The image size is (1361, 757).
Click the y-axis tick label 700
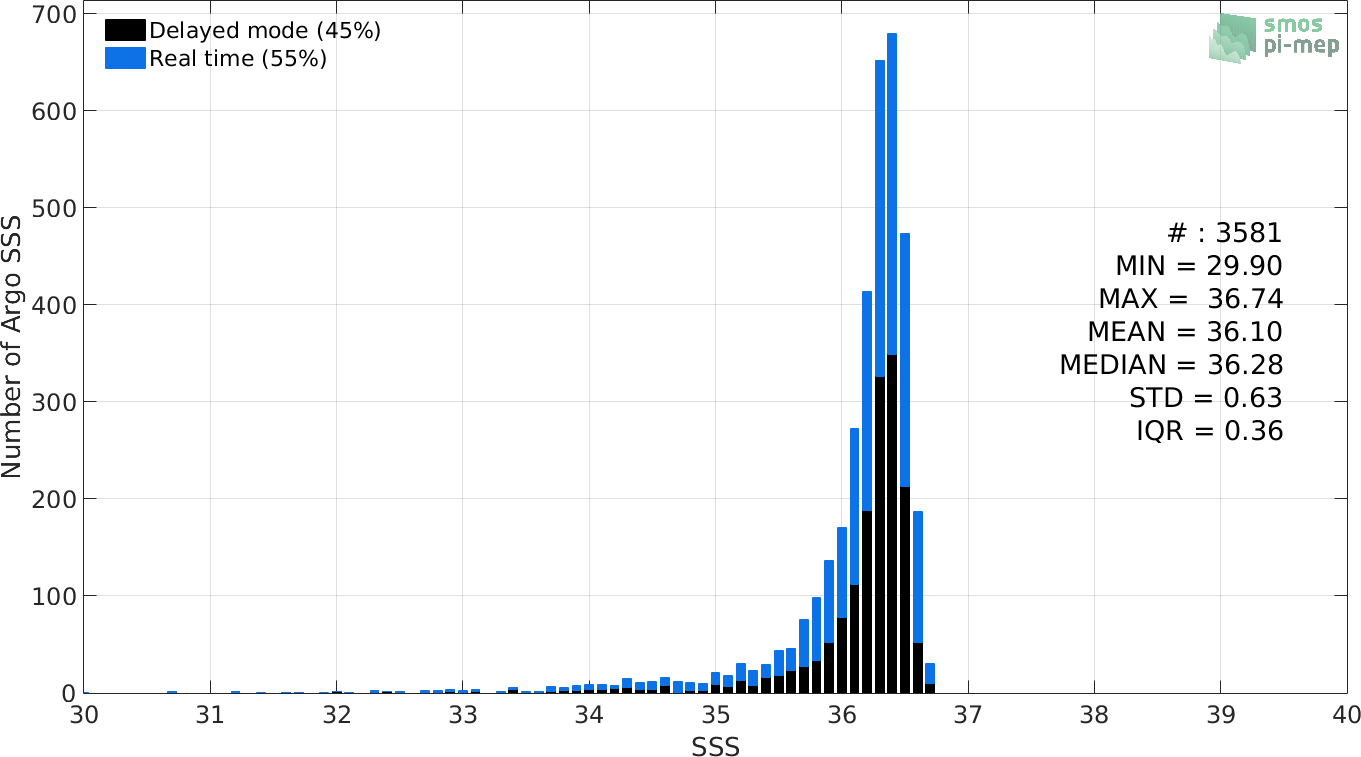click(x=54, y=14)
